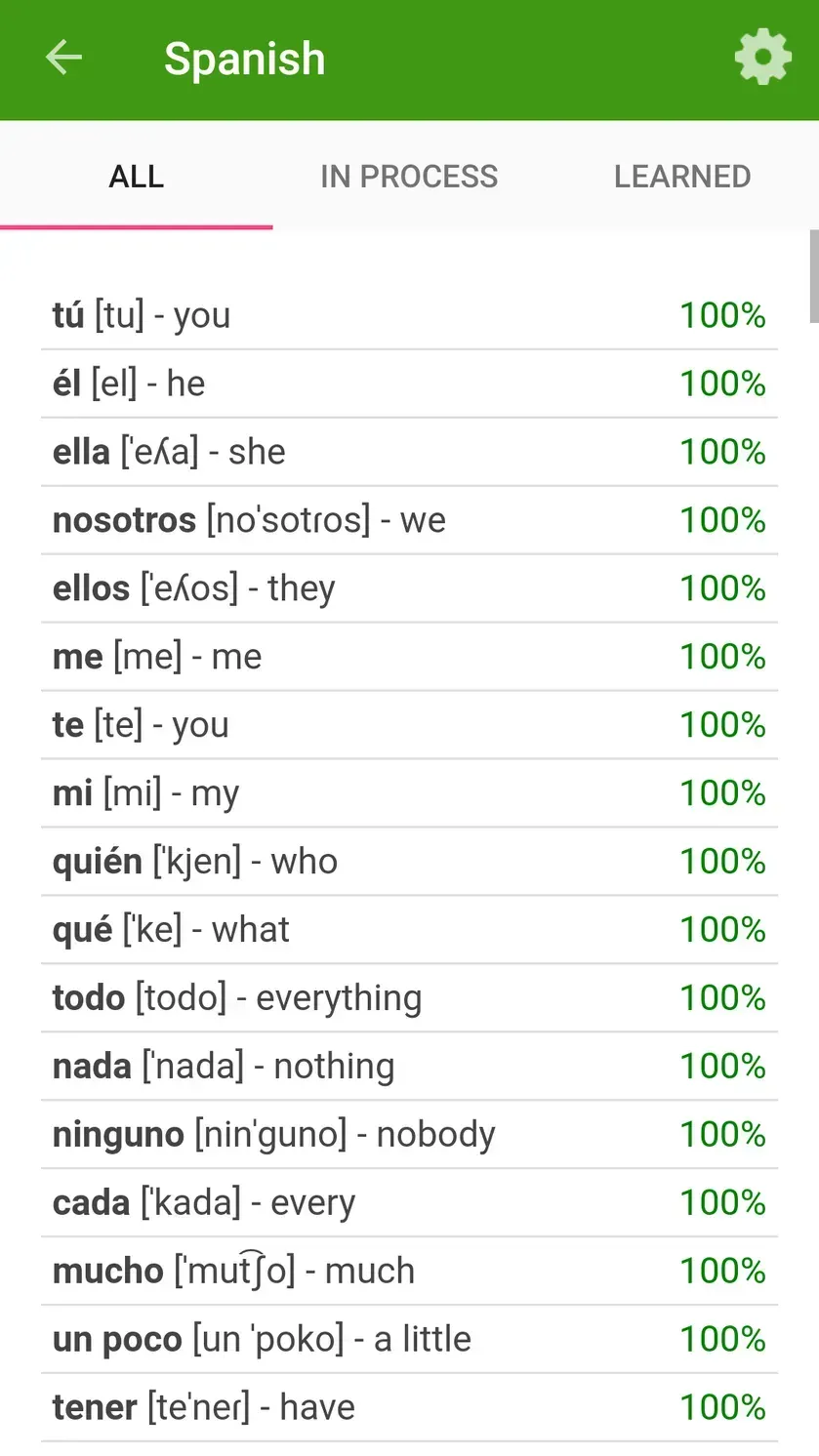Image resolution: width=819 pixels, height=1456 pixels.
Task: Open the LEARNED tab
Action: pyautogui.click(x=682, y=177)
